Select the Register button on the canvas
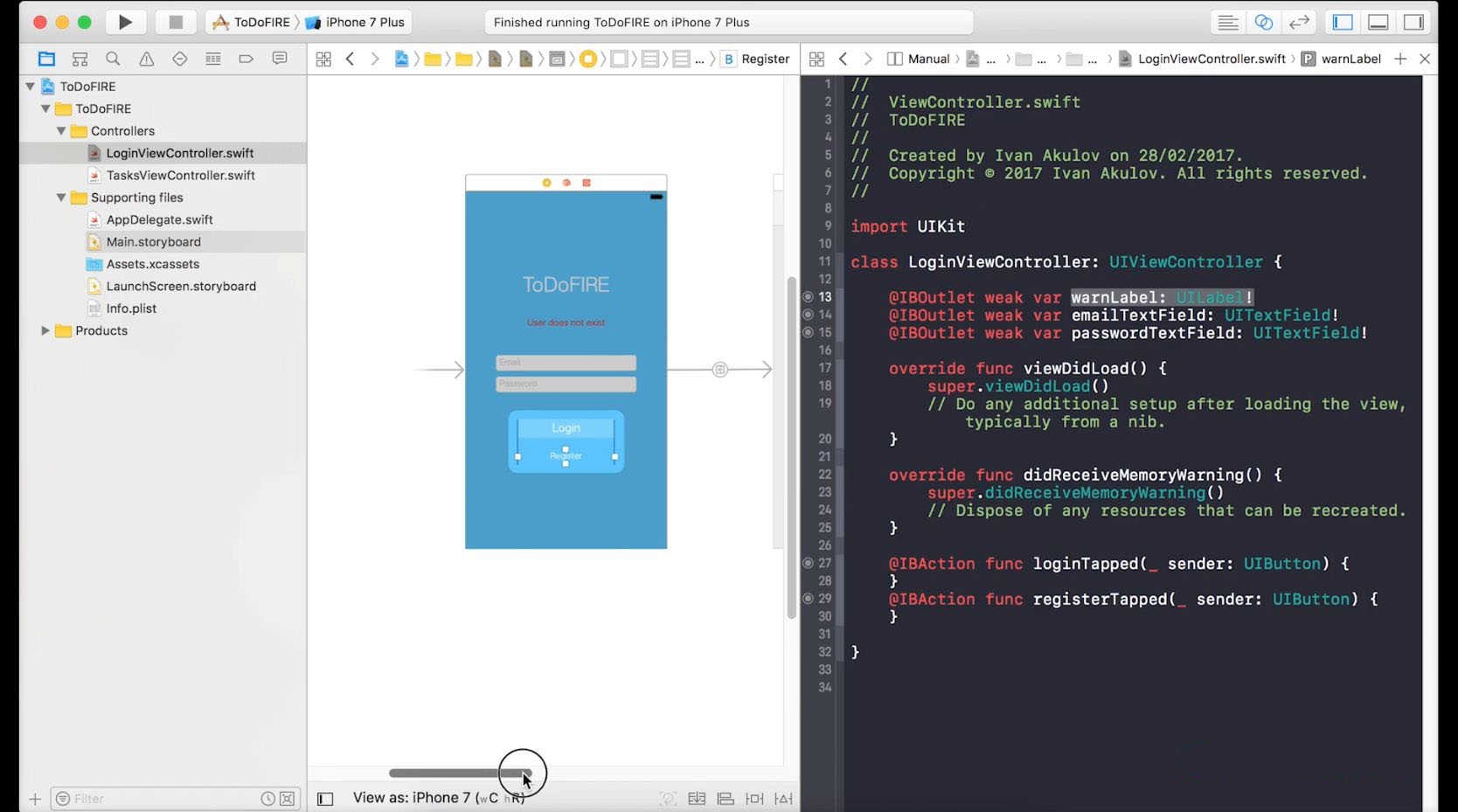Image resolution: width=1458 pixels, height=812 pixels. 566,455
